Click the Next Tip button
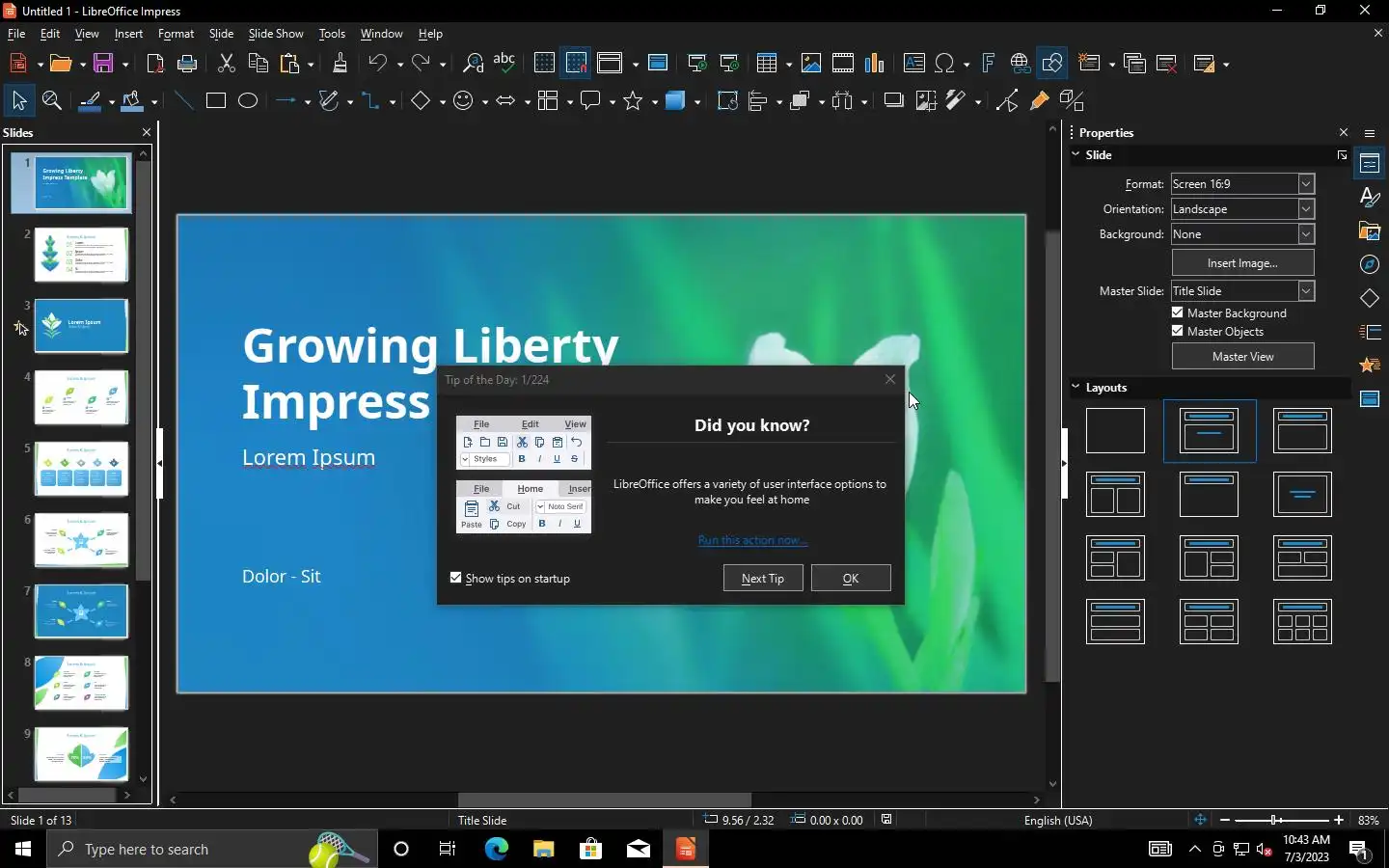The image size is (1389, 868). tap(763, 578)
